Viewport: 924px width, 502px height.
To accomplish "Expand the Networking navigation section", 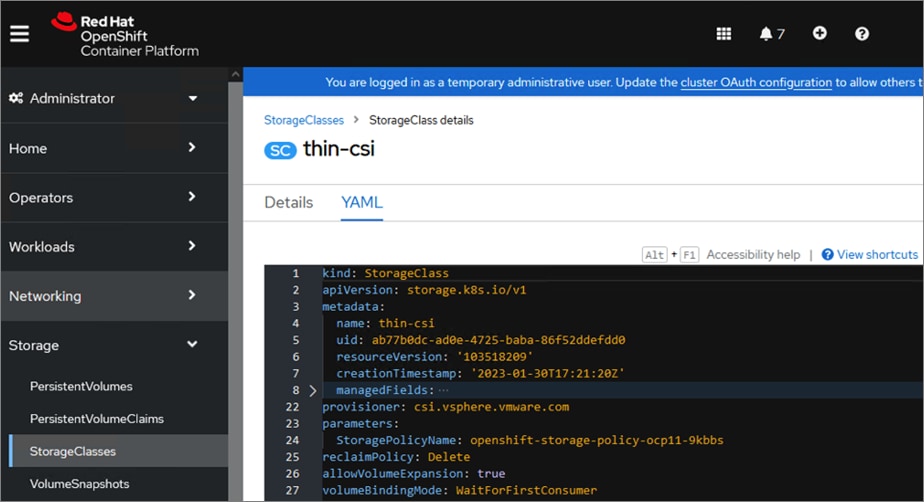I will (x=114, y=296).
